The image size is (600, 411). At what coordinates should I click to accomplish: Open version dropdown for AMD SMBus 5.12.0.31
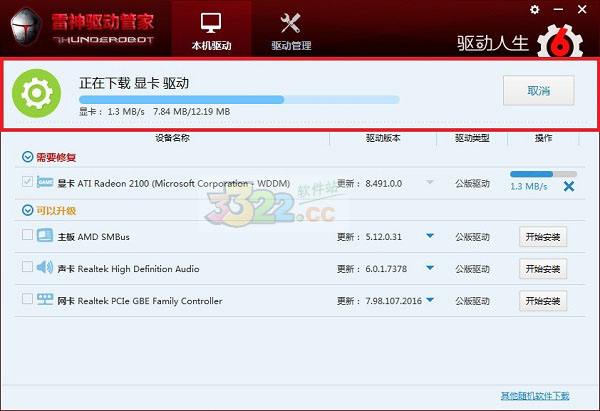point(430,236)
